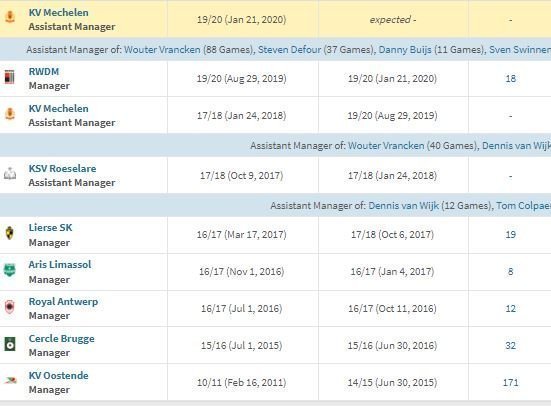Select the date 15/16 (Jun 30, 2016)
The width and height of the screenshot is (551, 406).
click(x=392, y=346)
